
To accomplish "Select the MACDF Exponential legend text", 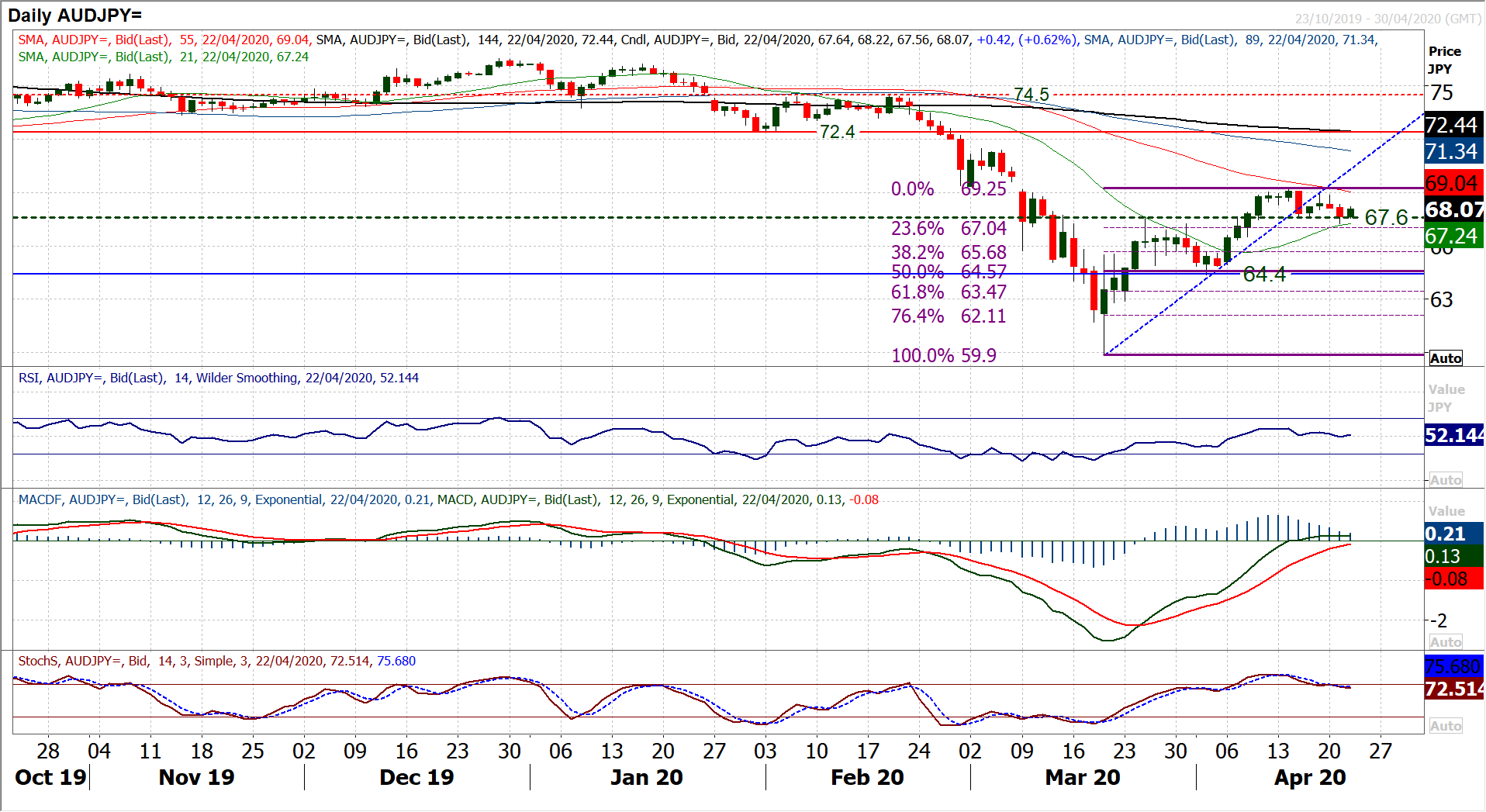I will pyautogui.click(x=226, y=499).
